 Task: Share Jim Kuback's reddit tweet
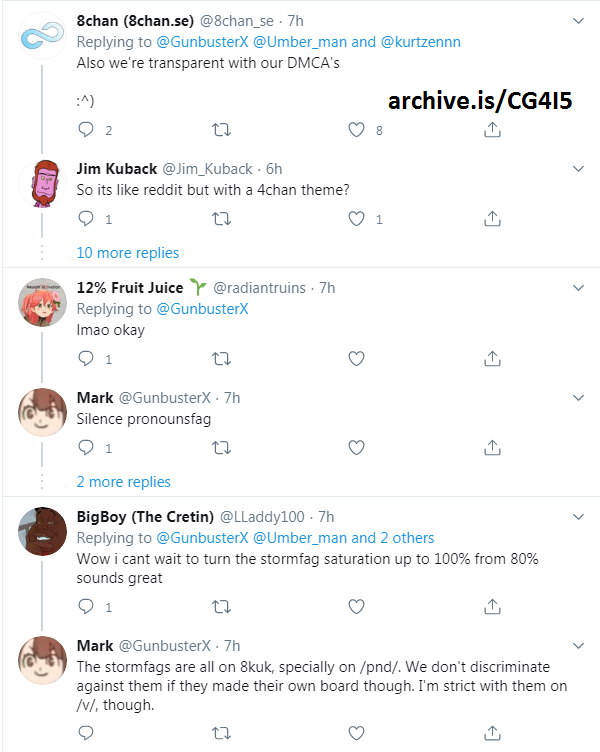492,219
